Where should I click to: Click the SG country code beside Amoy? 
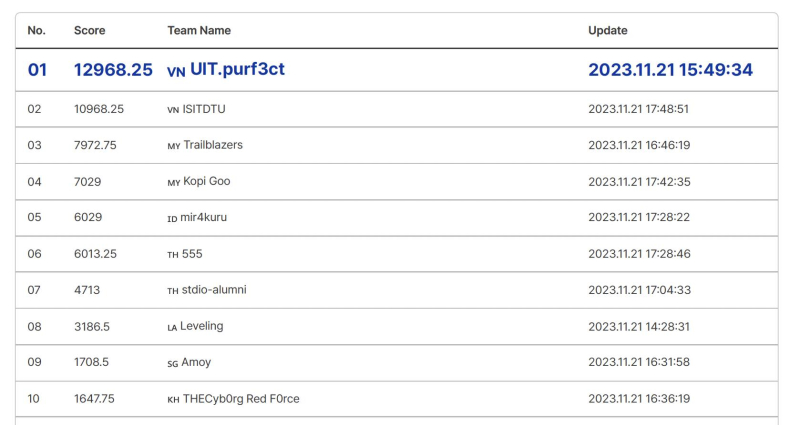coord(173,364)
